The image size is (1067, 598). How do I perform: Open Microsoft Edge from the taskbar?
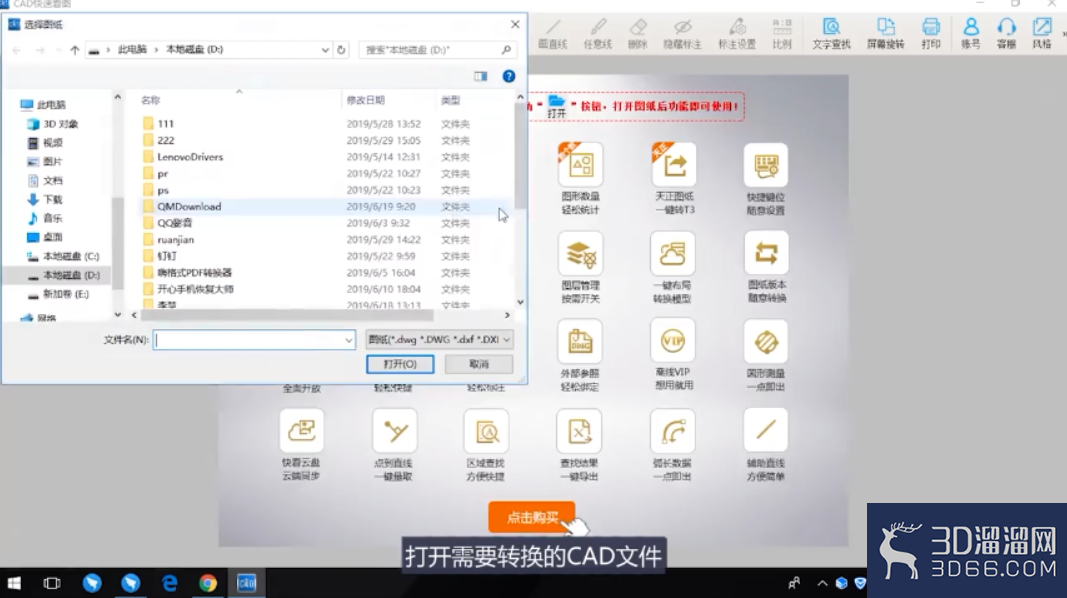(x=169, y=583)
